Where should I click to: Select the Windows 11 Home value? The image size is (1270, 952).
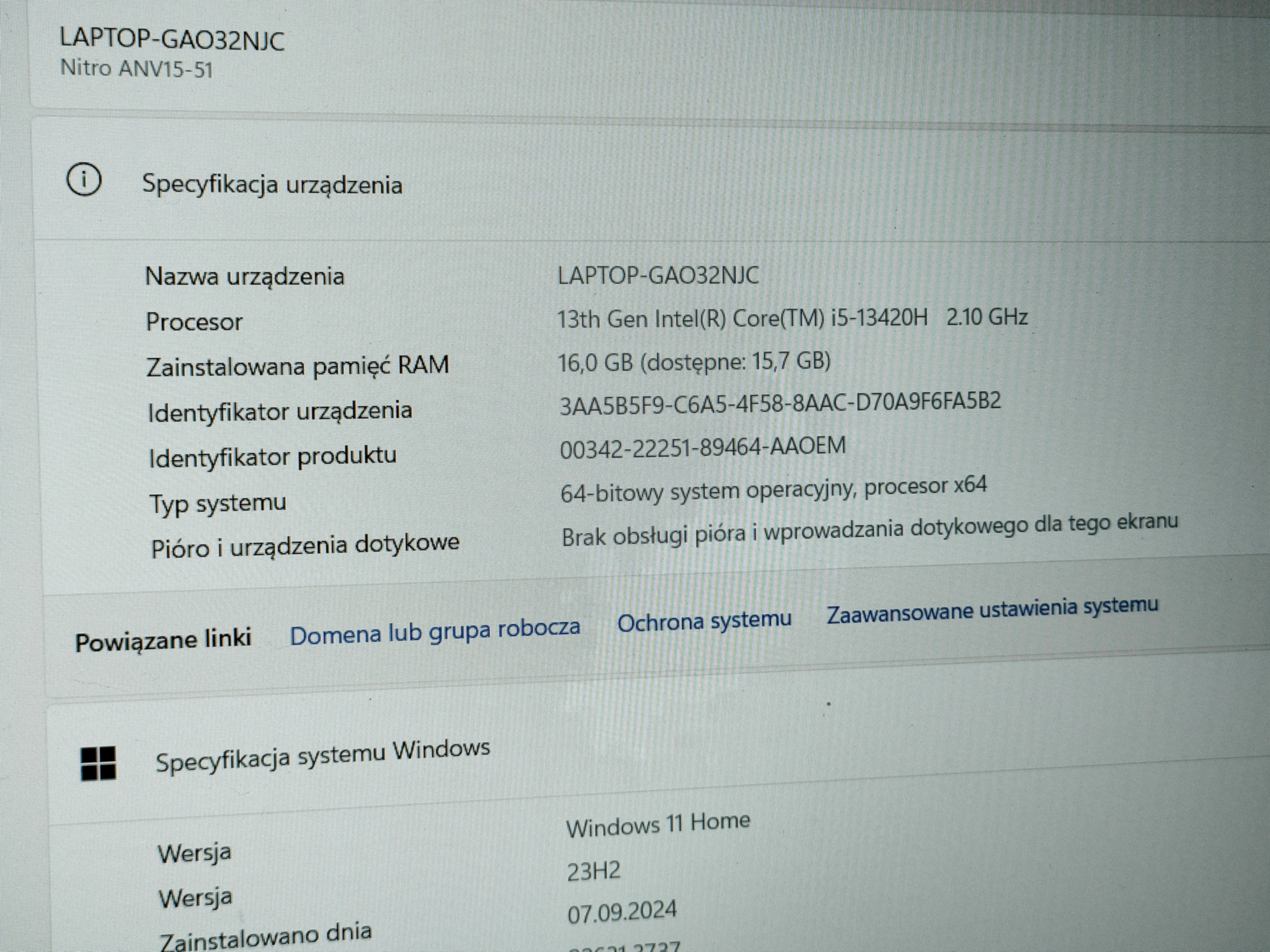pos(658,825)
